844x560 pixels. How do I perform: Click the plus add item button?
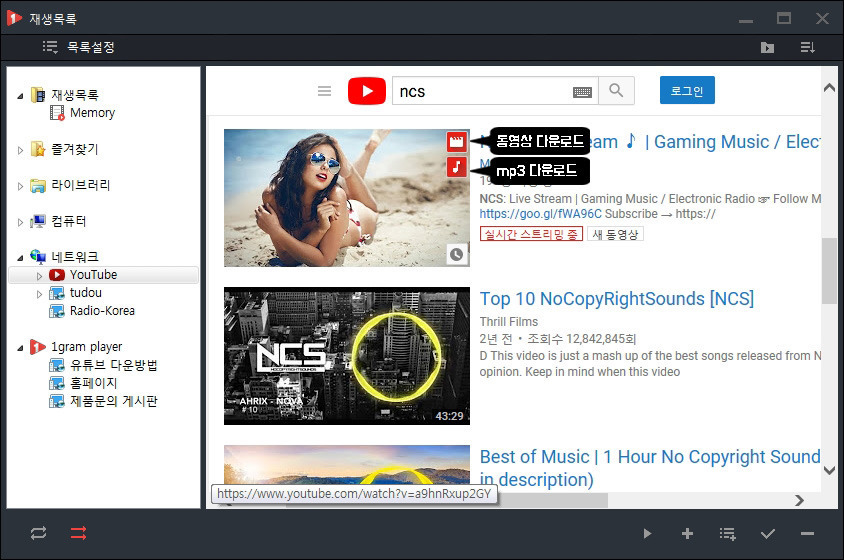click(687, 534)
